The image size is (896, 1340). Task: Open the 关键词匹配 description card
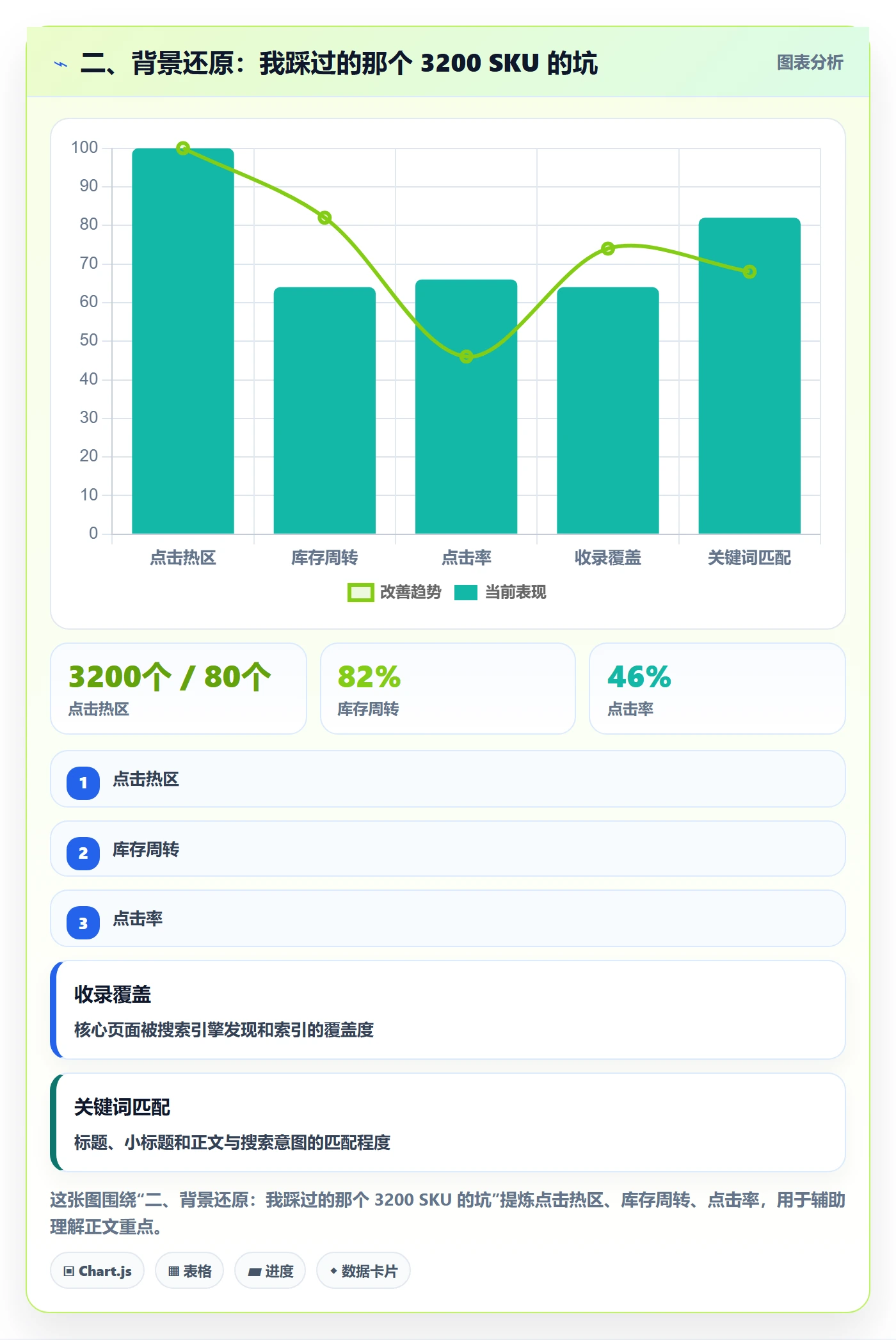(448, 1122)
